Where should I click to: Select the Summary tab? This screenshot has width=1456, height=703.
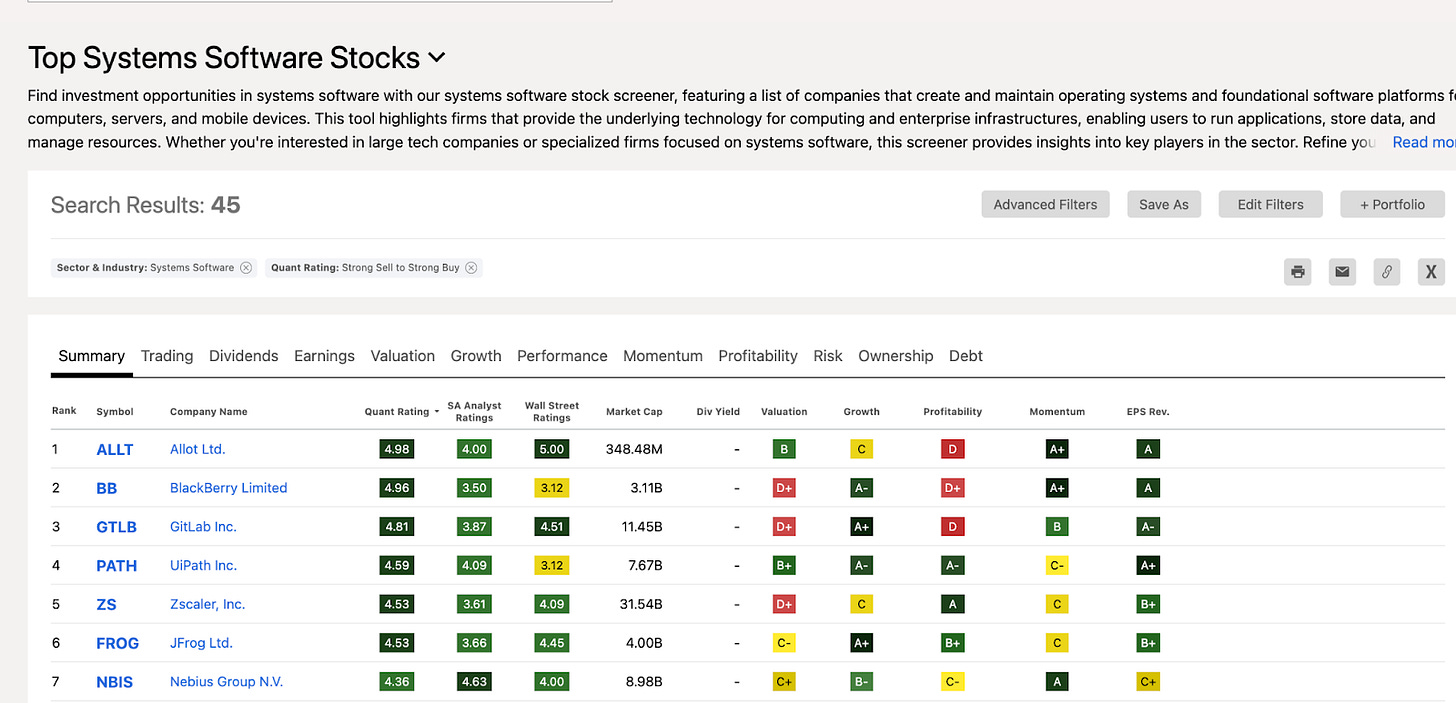click(x=92, y=356)
